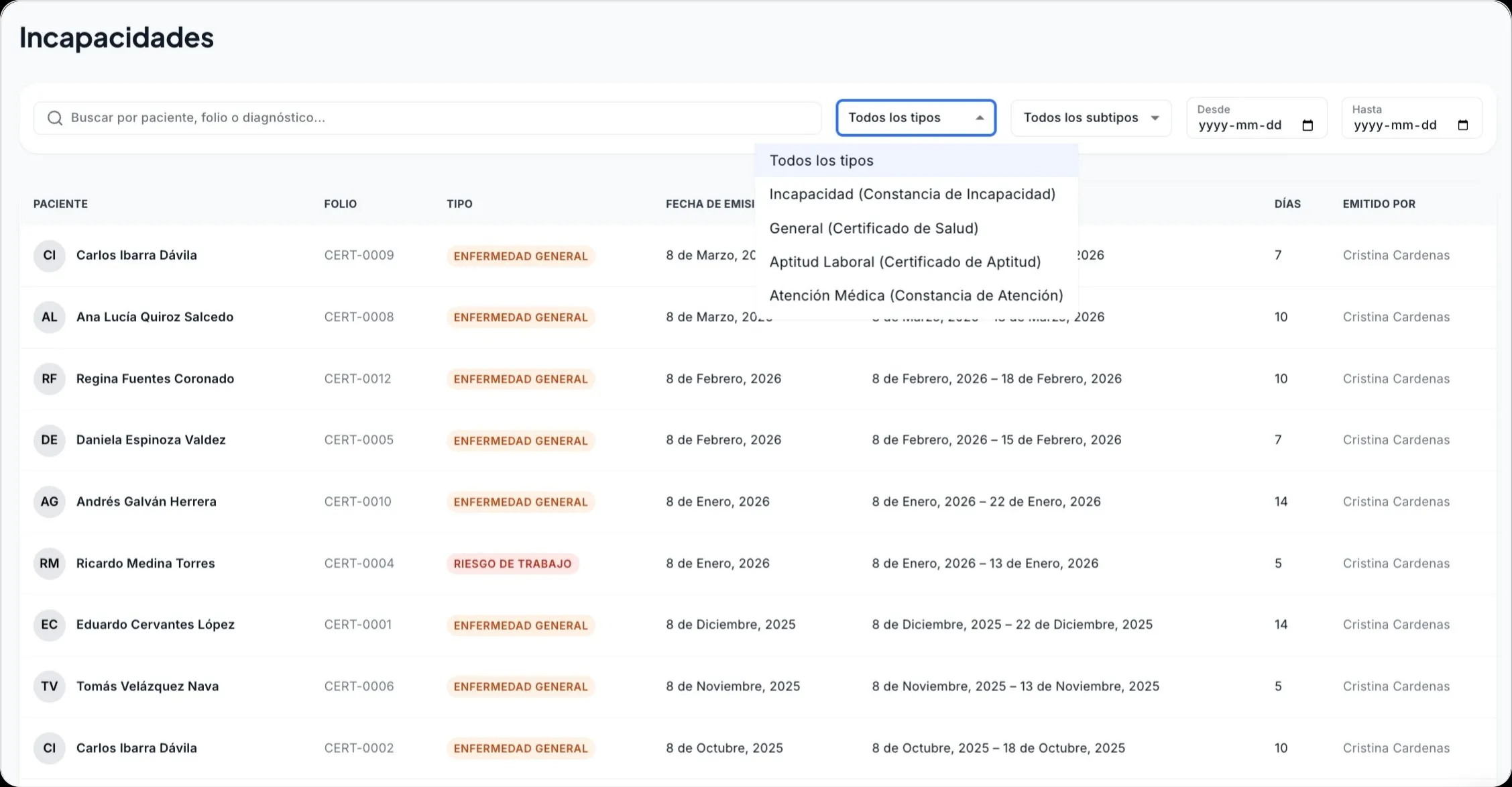The height and width of the screenshot is (787, 1512).
Task: Open the Hasta calendar picker icon
Action: click(1462, 125)
